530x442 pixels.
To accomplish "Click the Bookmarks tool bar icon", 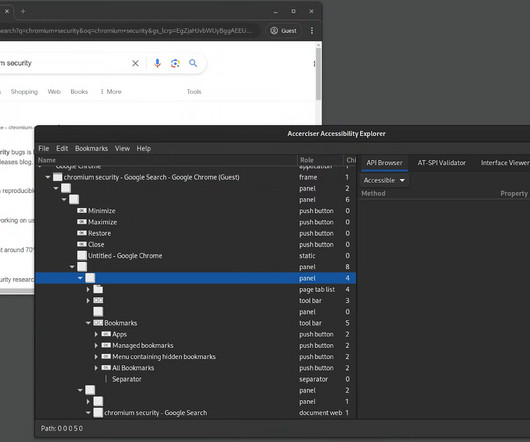I will 98,323.
